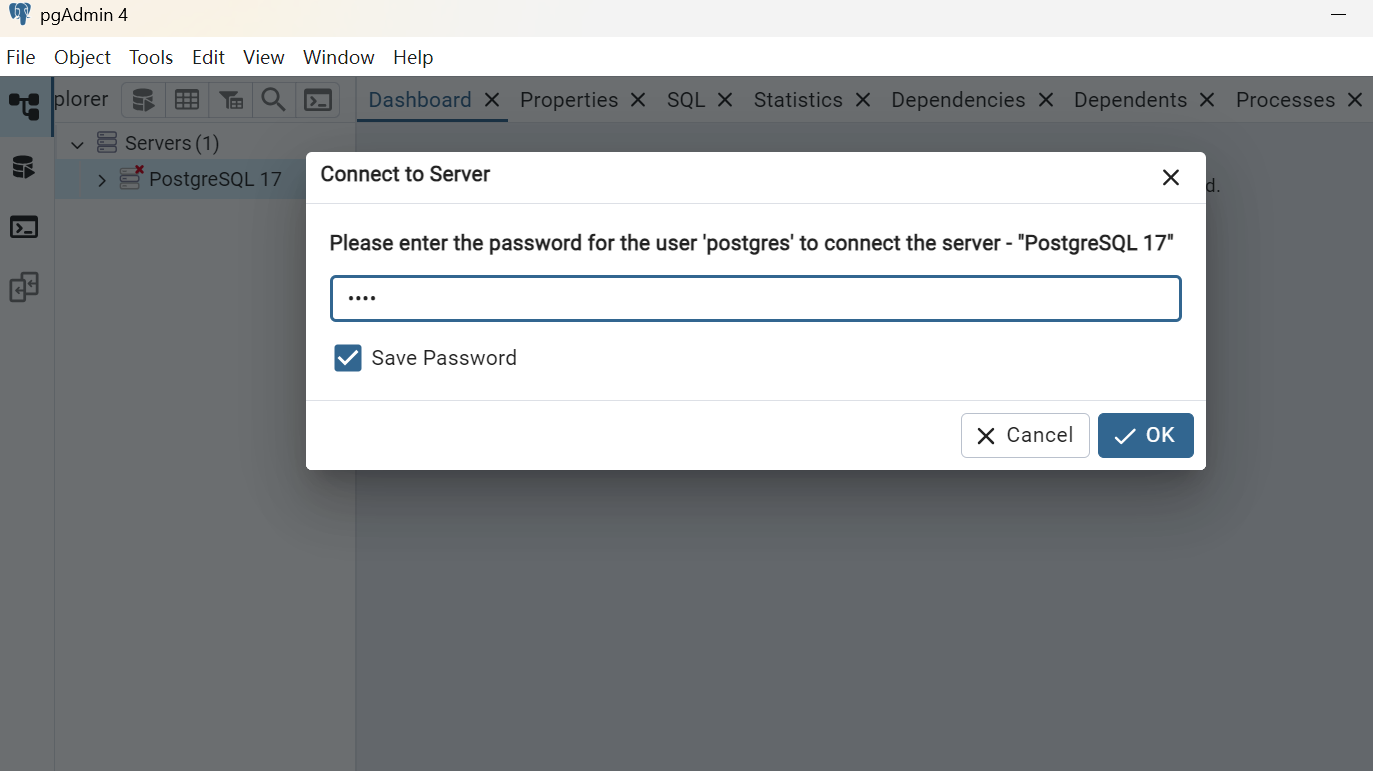1373x771 pixels.
Task: Click the Cancel button in dialog
Action: point(1025,435)
